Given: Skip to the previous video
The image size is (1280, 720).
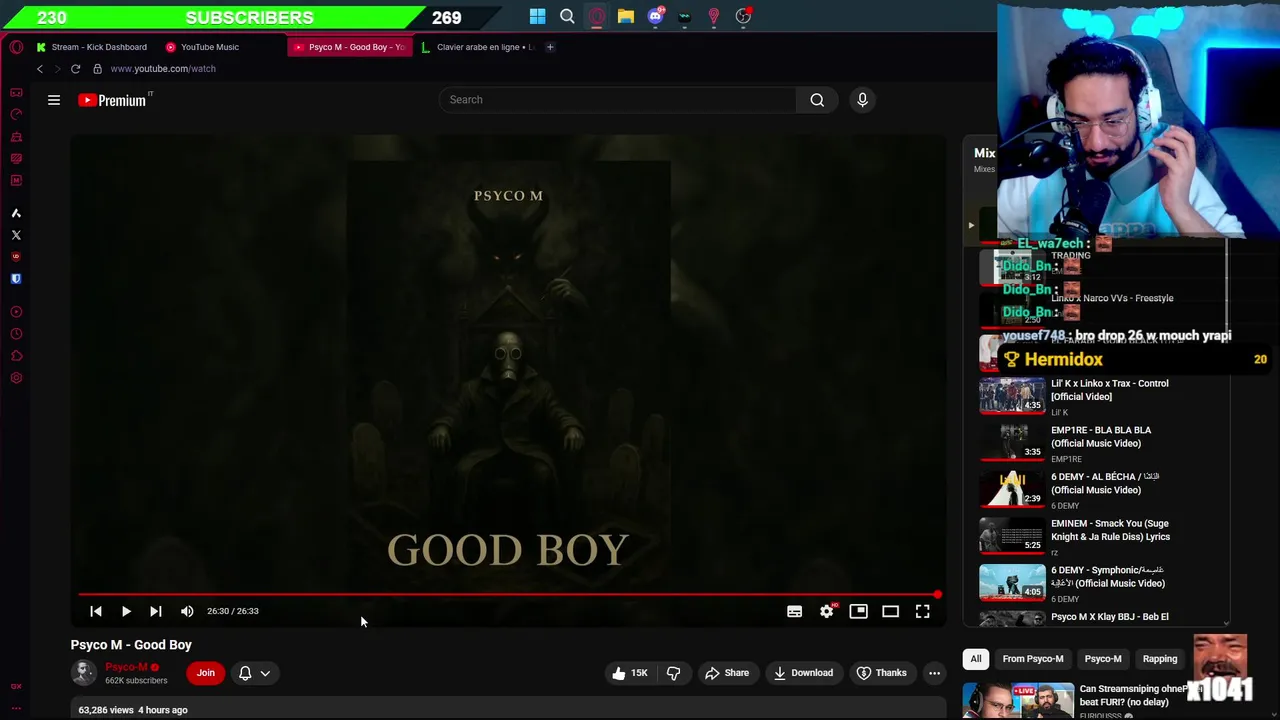Looking at the screenshot, I should [x=96, y=611].
